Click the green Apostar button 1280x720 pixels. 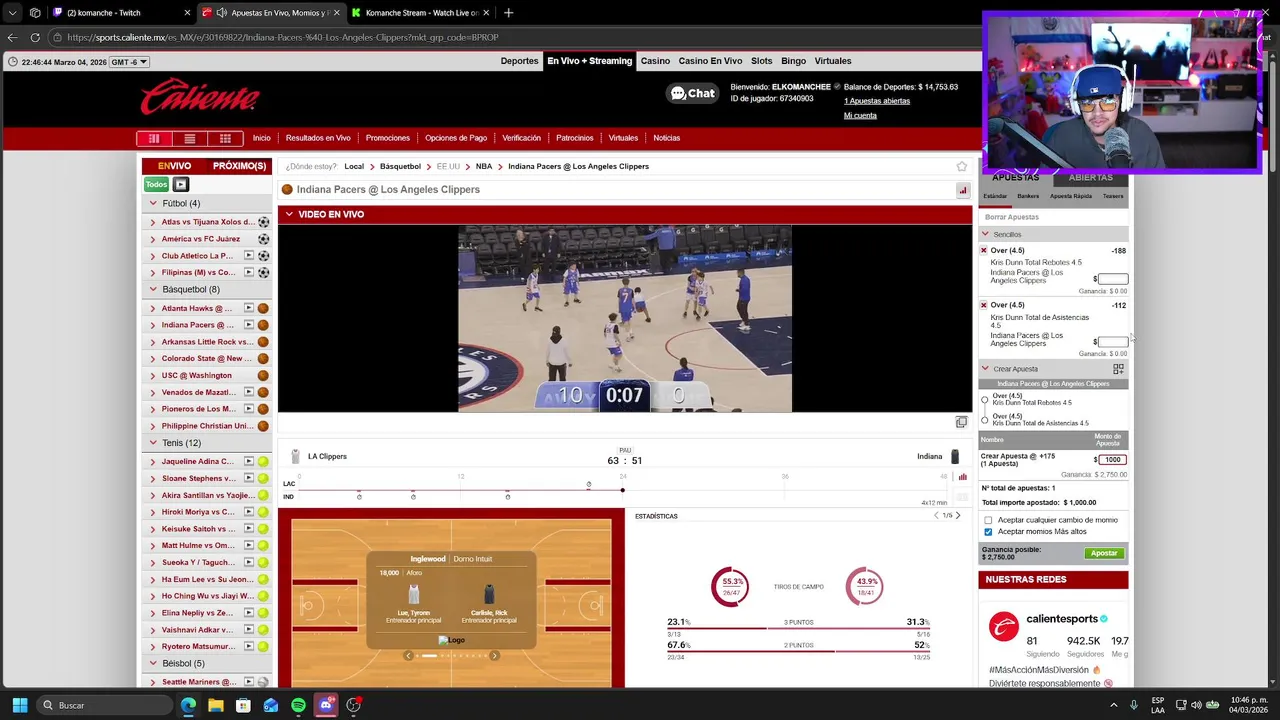[x=1104, y=553]
